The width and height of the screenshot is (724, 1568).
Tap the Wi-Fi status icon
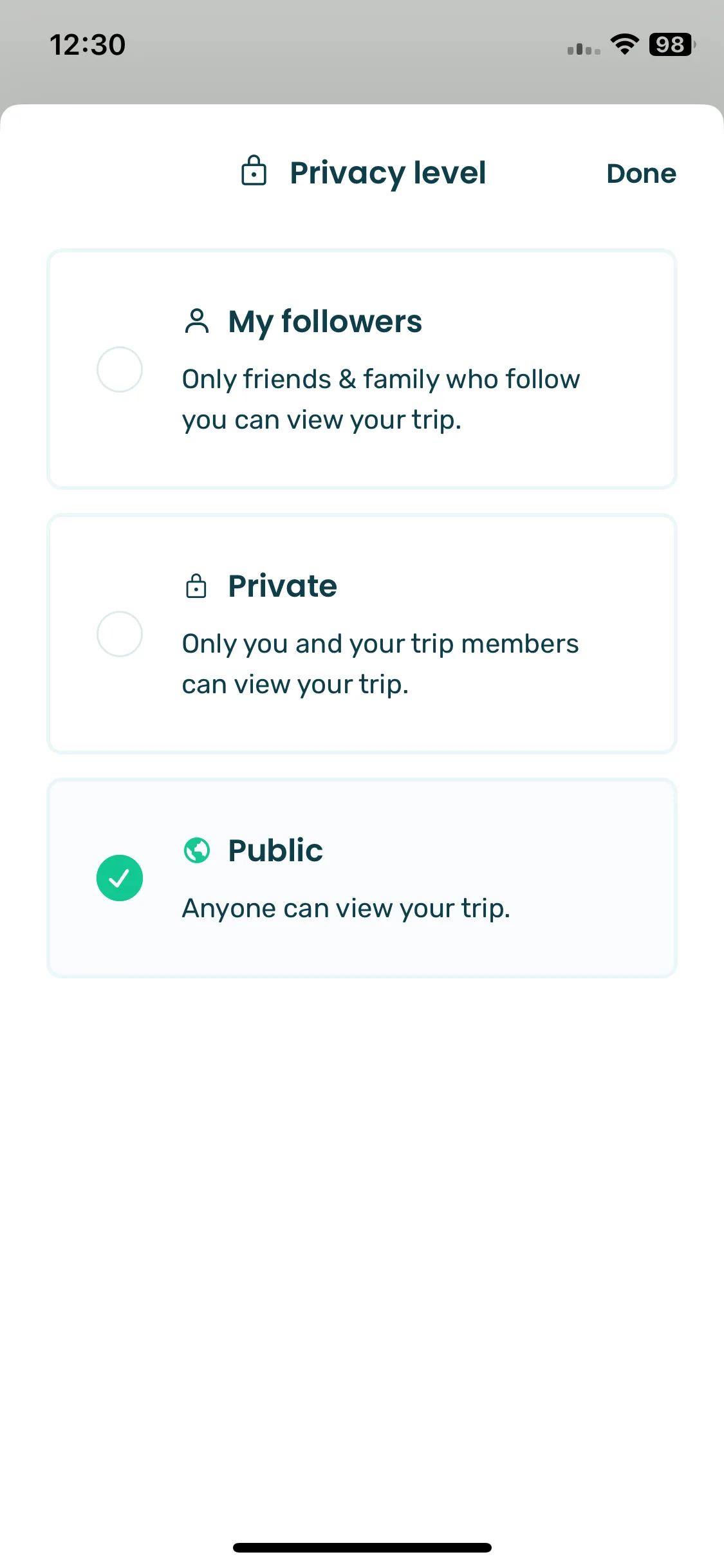point(624,44)
